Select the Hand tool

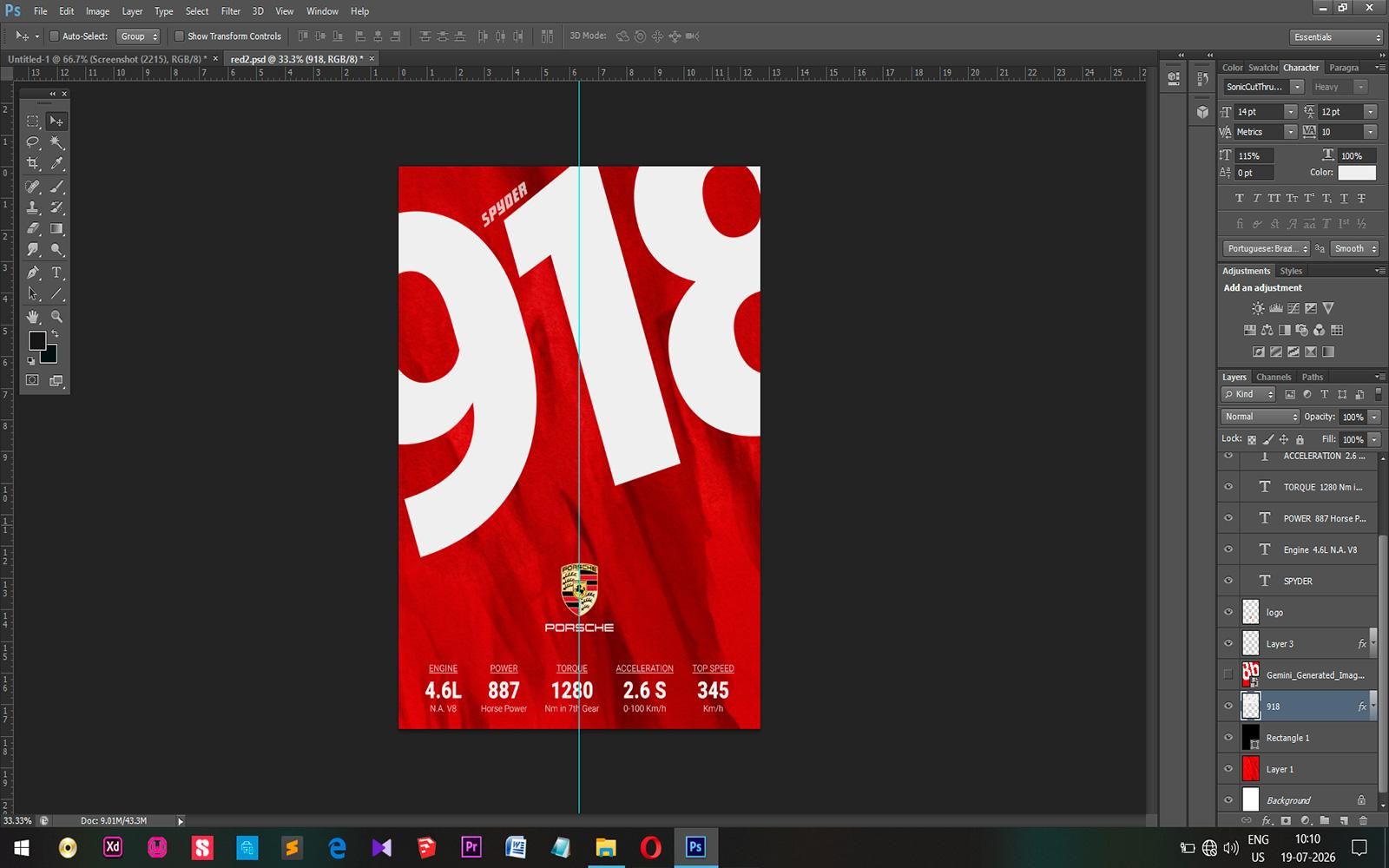point(33,317)
